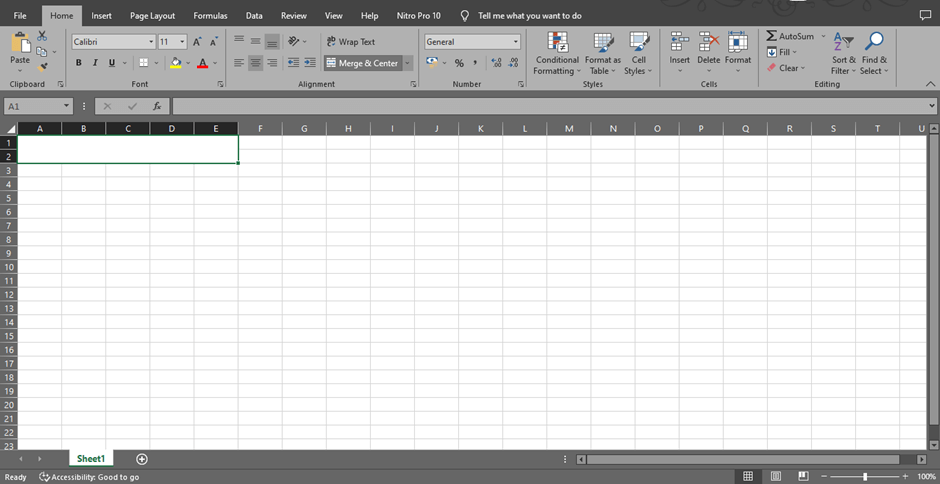Switch to the Data tab

pos(254,16)
